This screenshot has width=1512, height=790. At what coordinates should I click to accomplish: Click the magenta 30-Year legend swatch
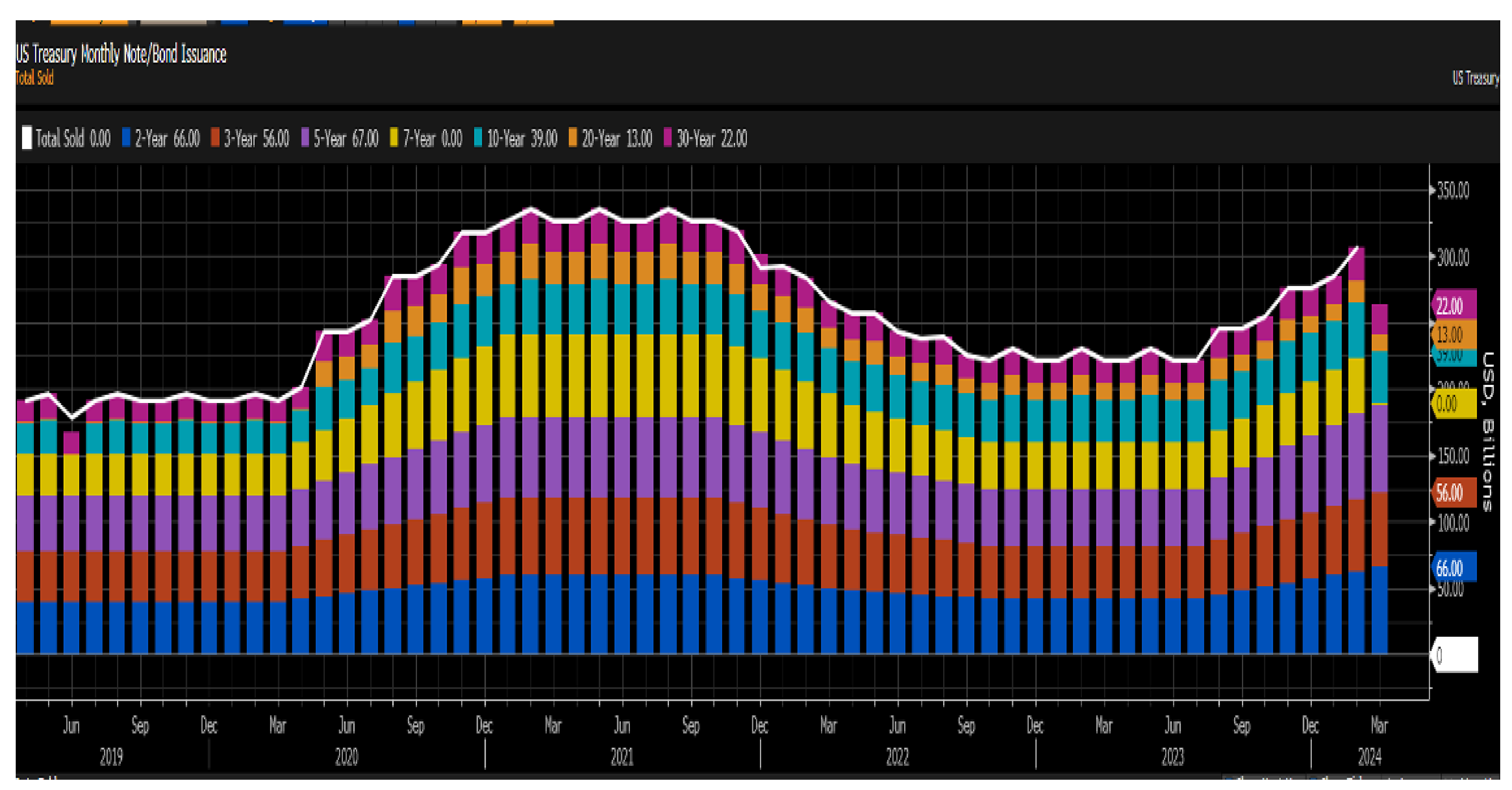(x=667, y=138)
